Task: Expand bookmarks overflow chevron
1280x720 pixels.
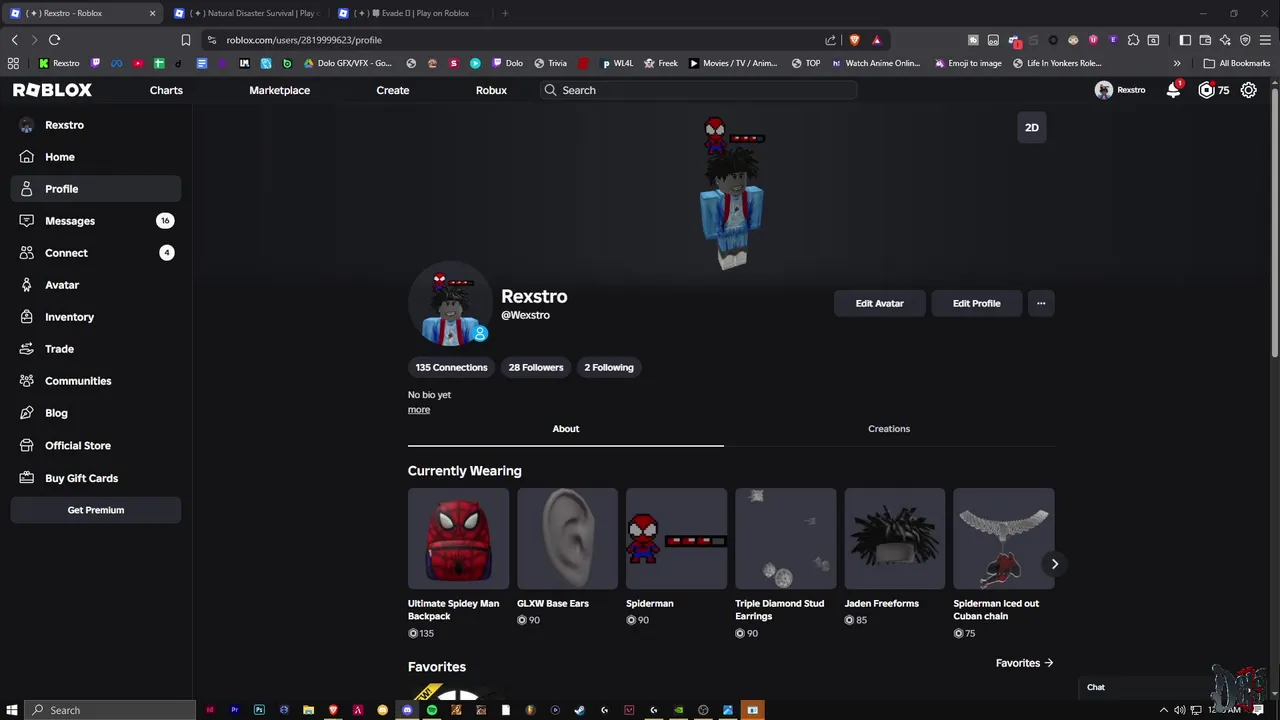Action: click(x=1177, y=63)
